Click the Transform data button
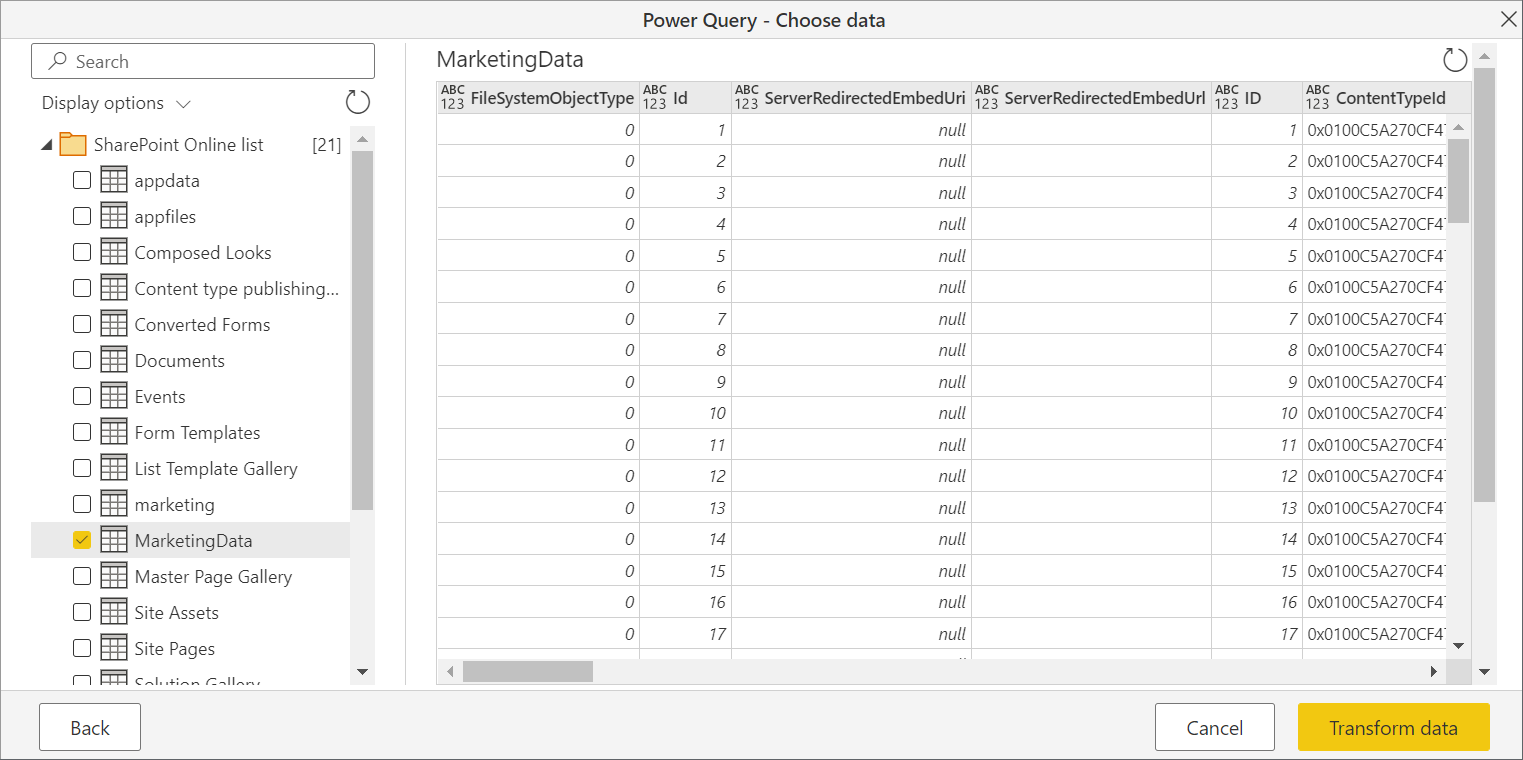 click(1393, 727)
